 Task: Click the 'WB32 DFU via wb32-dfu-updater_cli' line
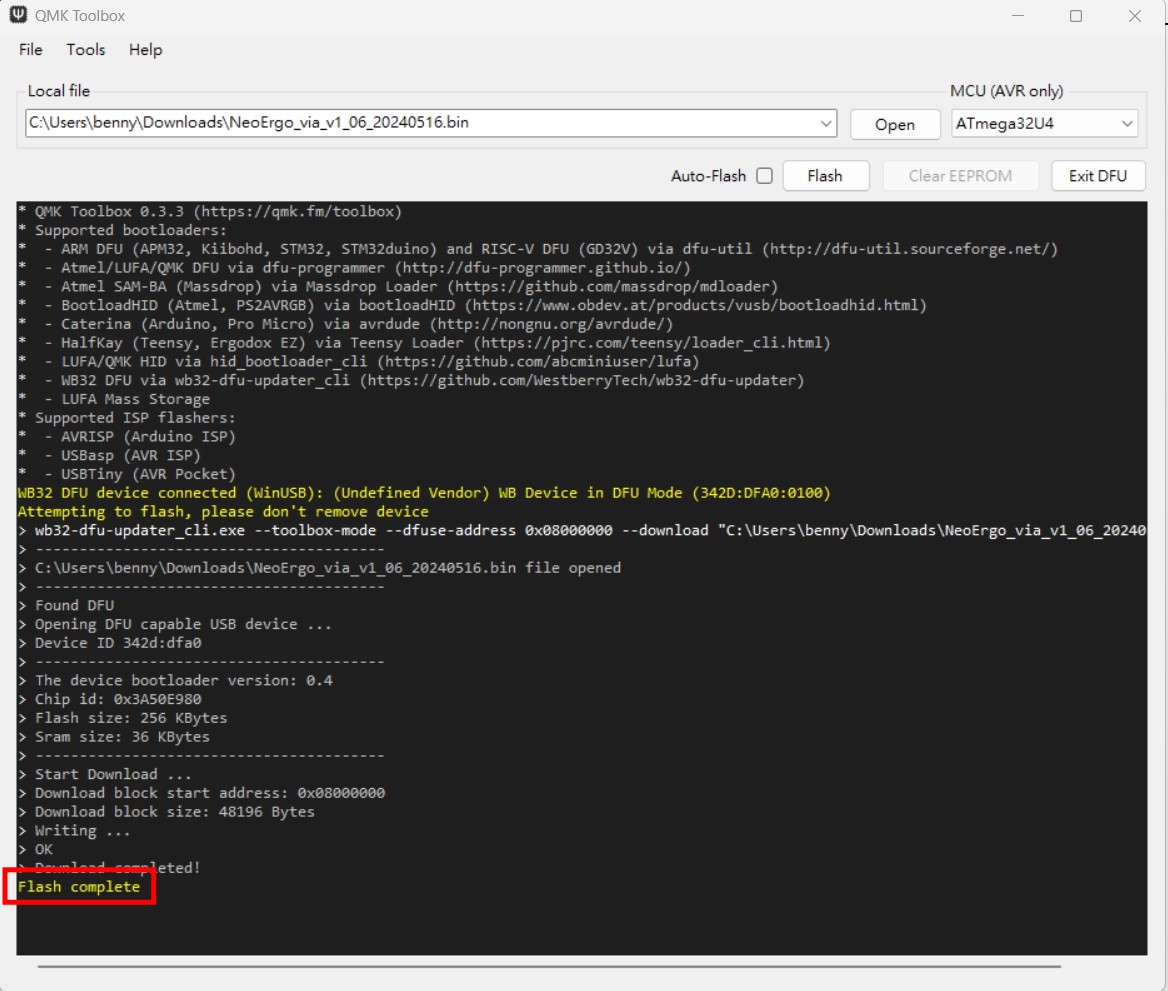tap(411, 380)
